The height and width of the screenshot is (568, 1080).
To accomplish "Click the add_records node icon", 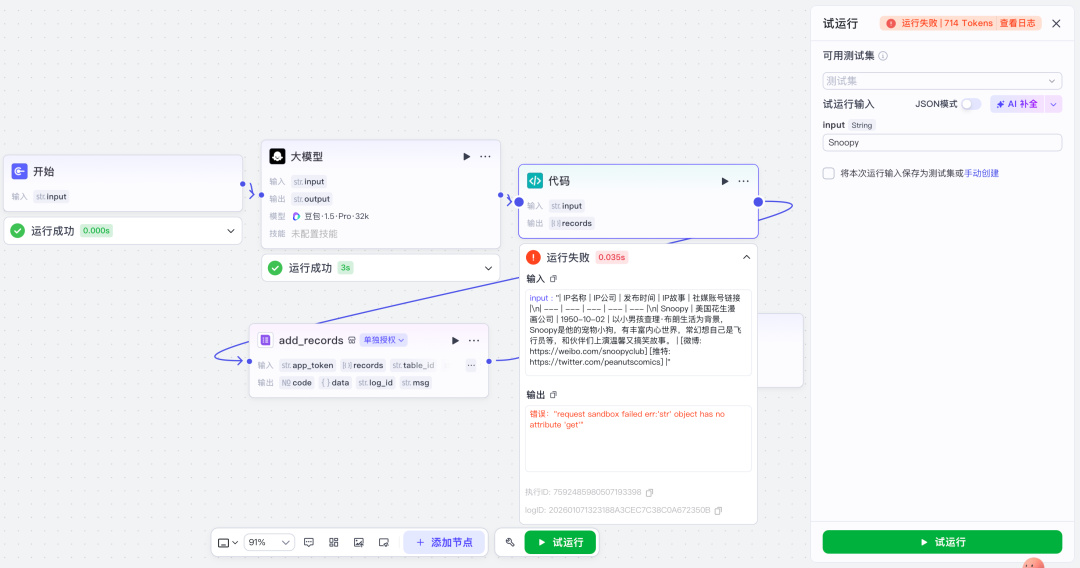I will click(265, 340).
